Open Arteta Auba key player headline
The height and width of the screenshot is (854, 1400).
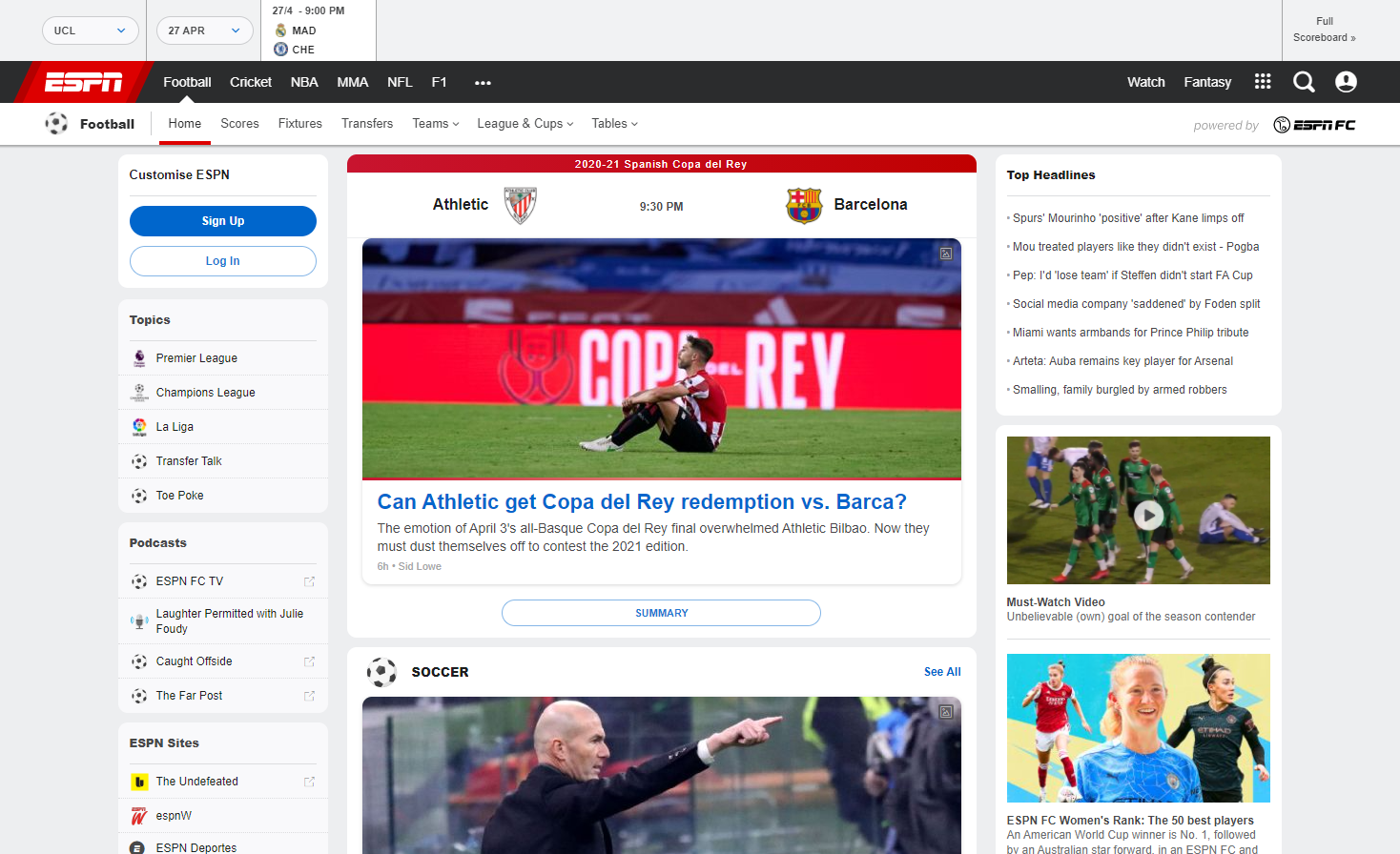1122,361
